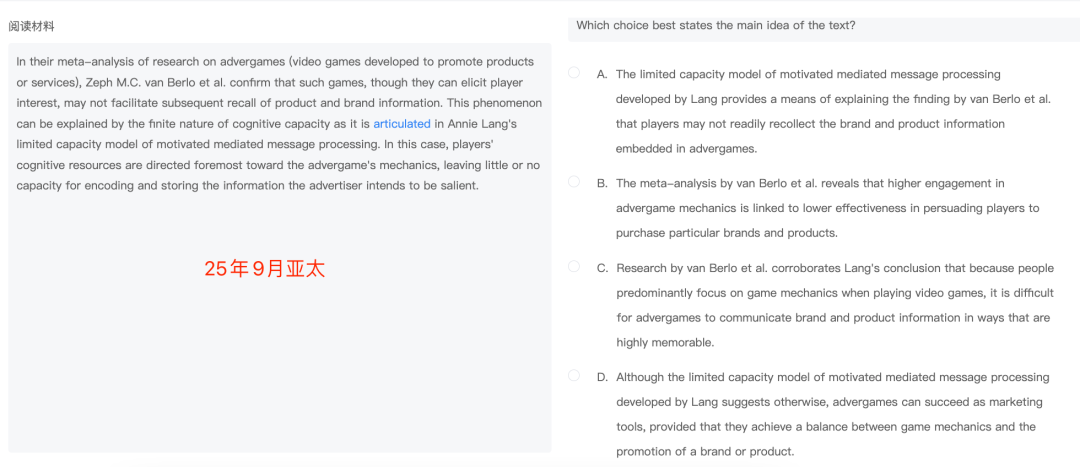Screen dimensions: 1080x467
Task: Select the radio button for option A
Action: [x=574, y=72]
